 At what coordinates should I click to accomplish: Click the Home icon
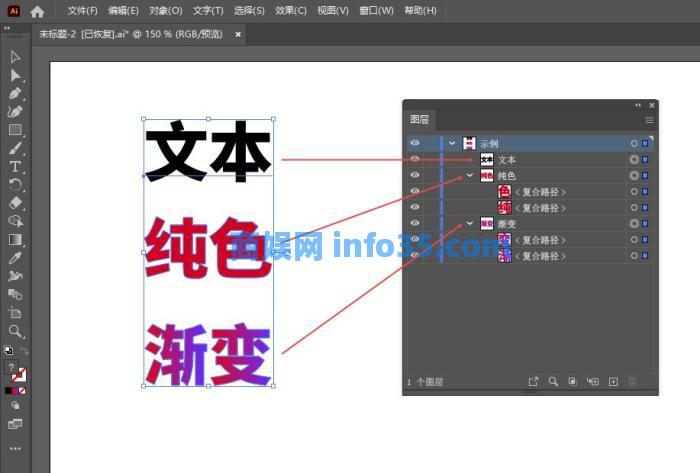pos(37,11)
